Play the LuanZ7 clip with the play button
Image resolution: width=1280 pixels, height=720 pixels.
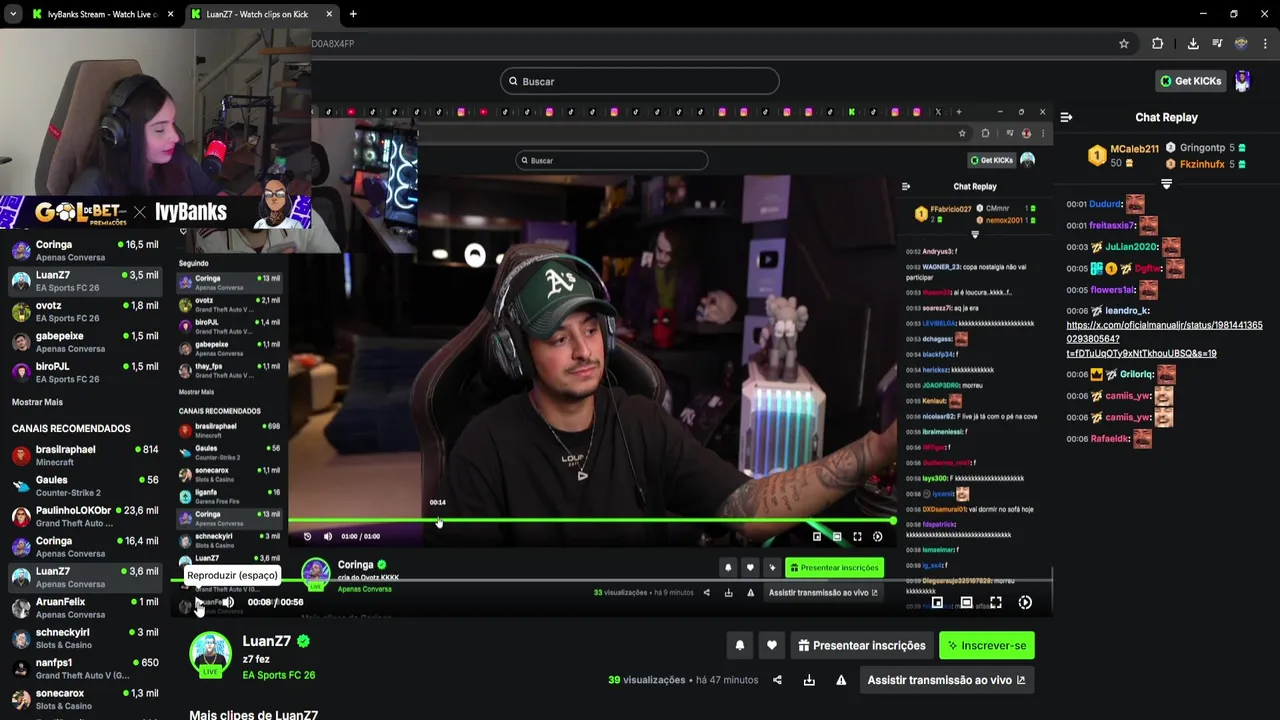[x=197, y=602]
